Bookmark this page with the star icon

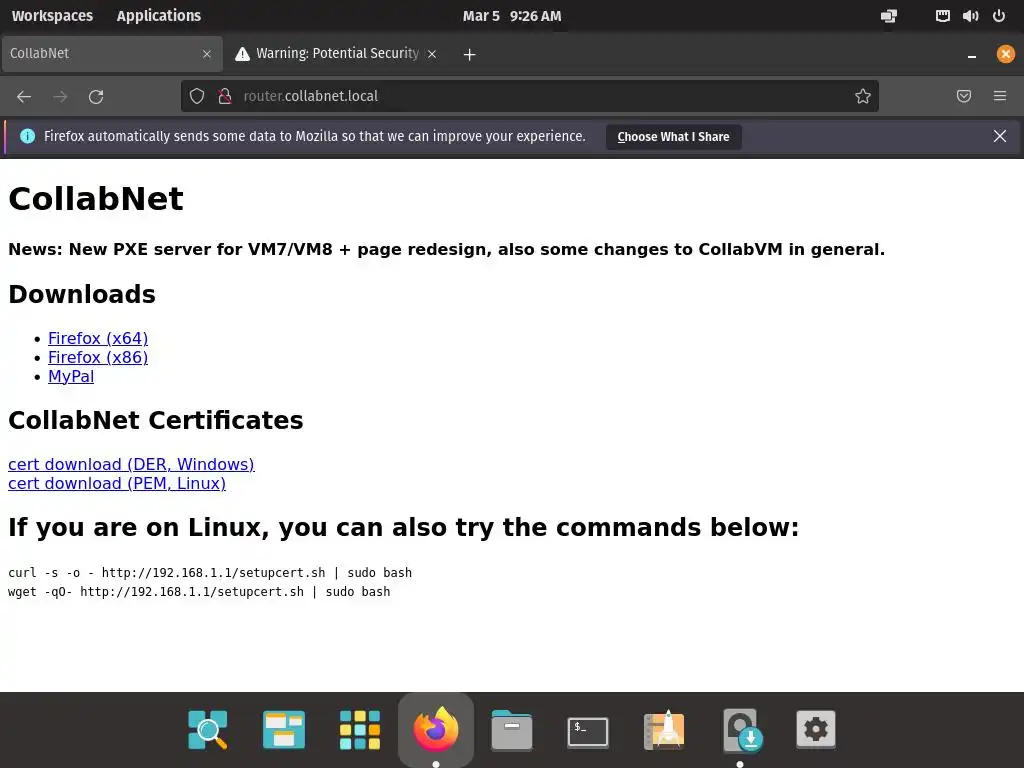click(x=863, y=97)
